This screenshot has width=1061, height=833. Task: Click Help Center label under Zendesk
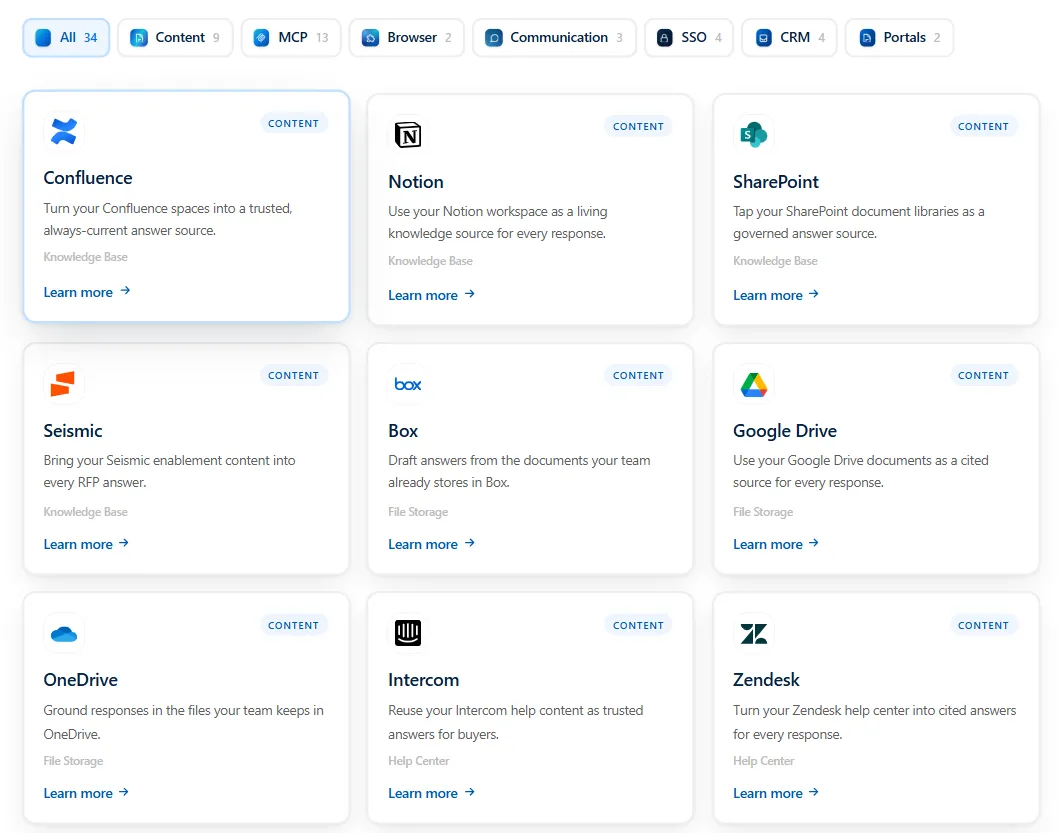pyautogui.click(x=764, y=761)
